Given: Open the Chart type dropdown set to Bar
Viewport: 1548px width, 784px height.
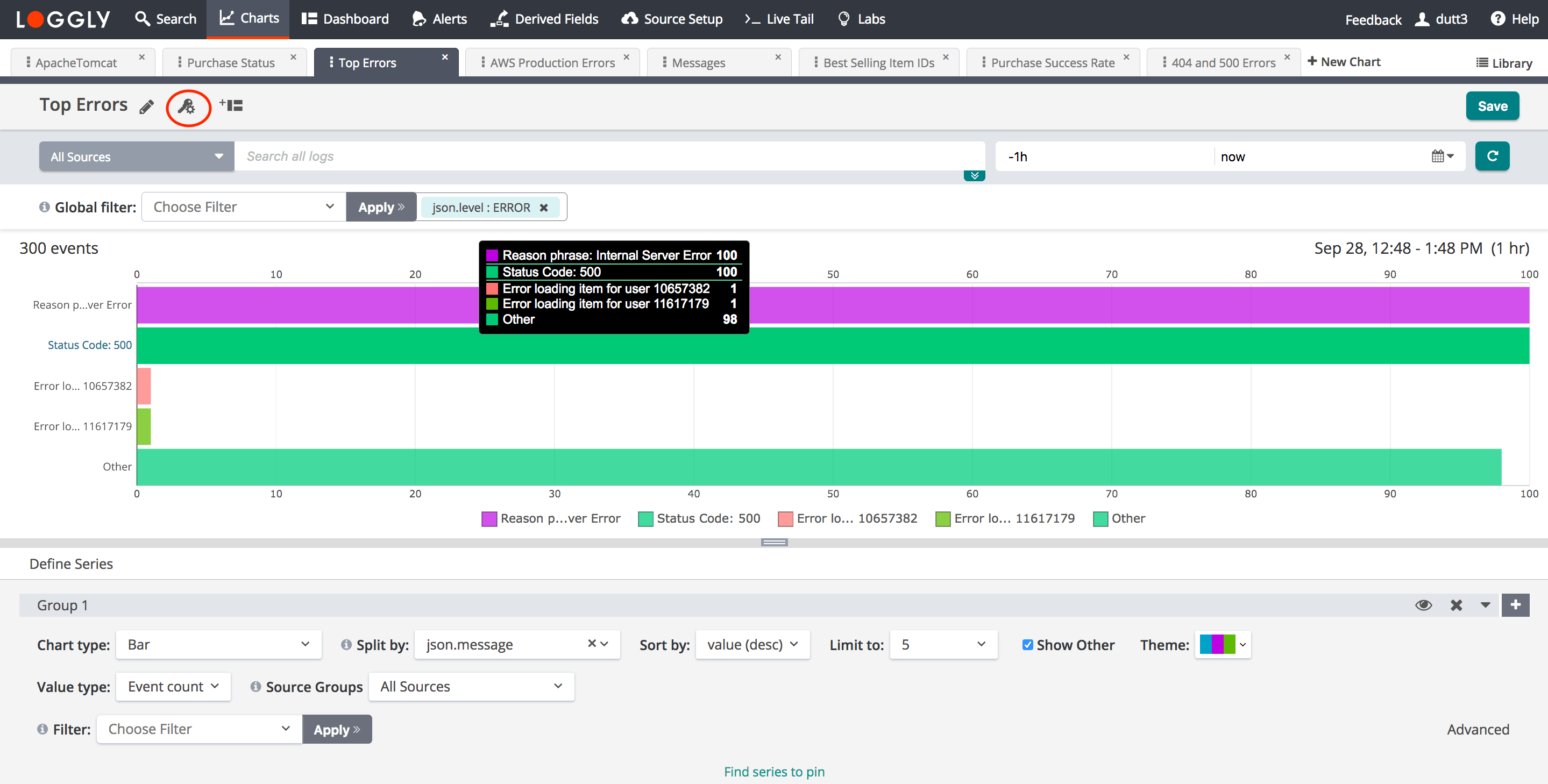Looking at the screenshot, I should [x=218, y=644].
